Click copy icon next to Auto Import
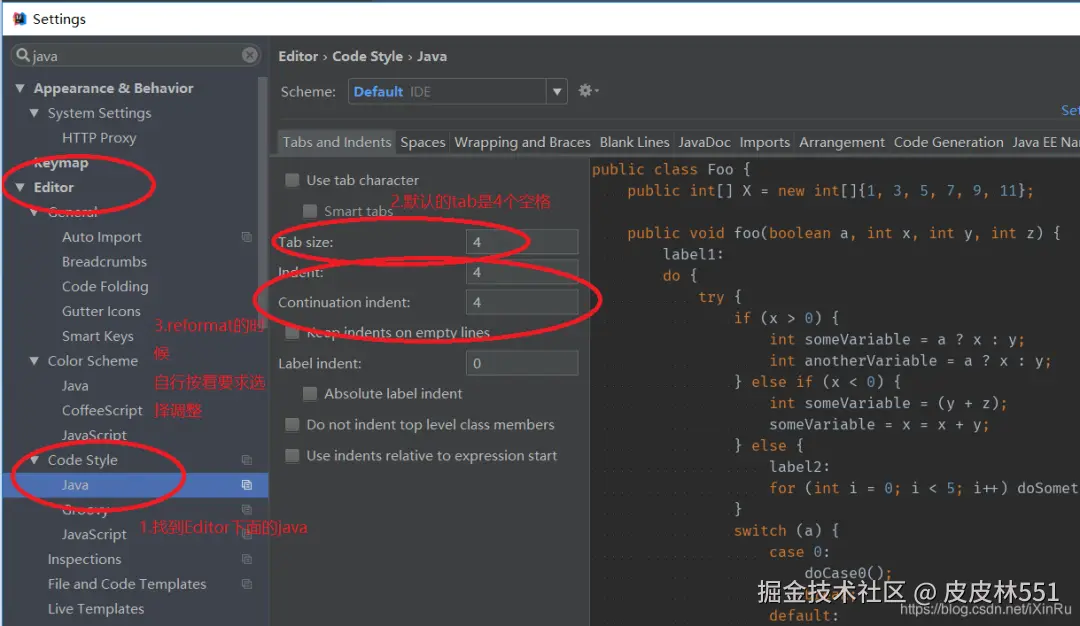 pos(247,237)
